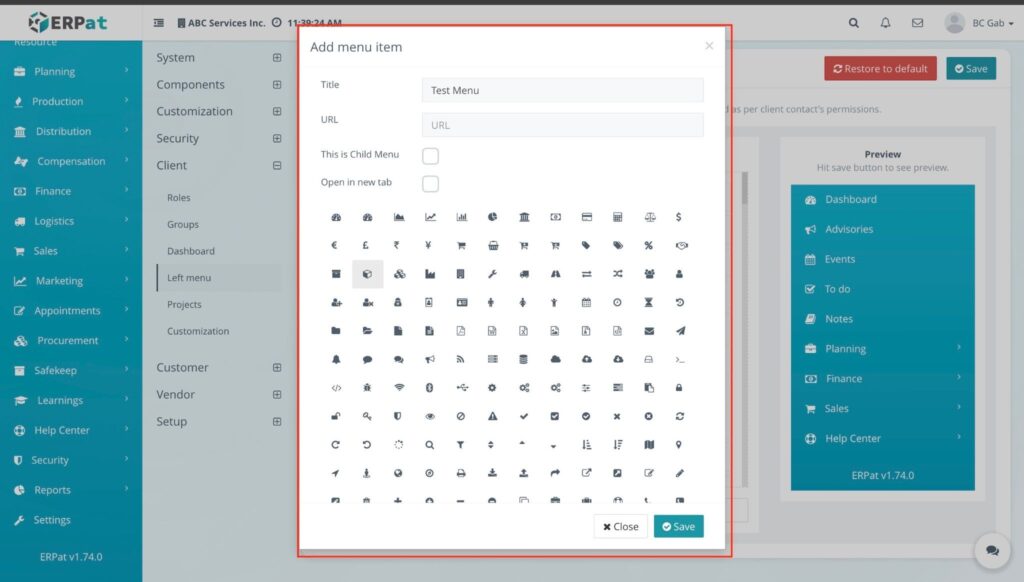Open the chat bubble widget
The height and width of the screenshot is (582, 1024).
click(x=993, y=551)
